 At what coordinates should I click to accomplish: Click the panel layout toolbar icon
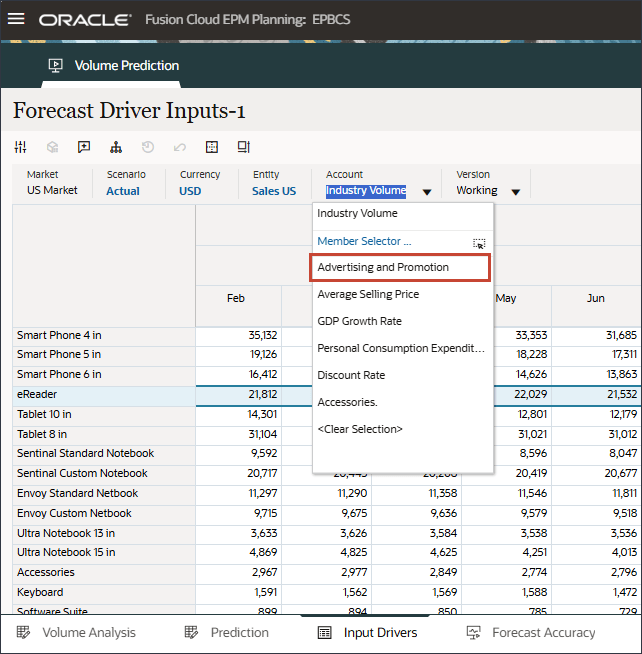[244, 147]
